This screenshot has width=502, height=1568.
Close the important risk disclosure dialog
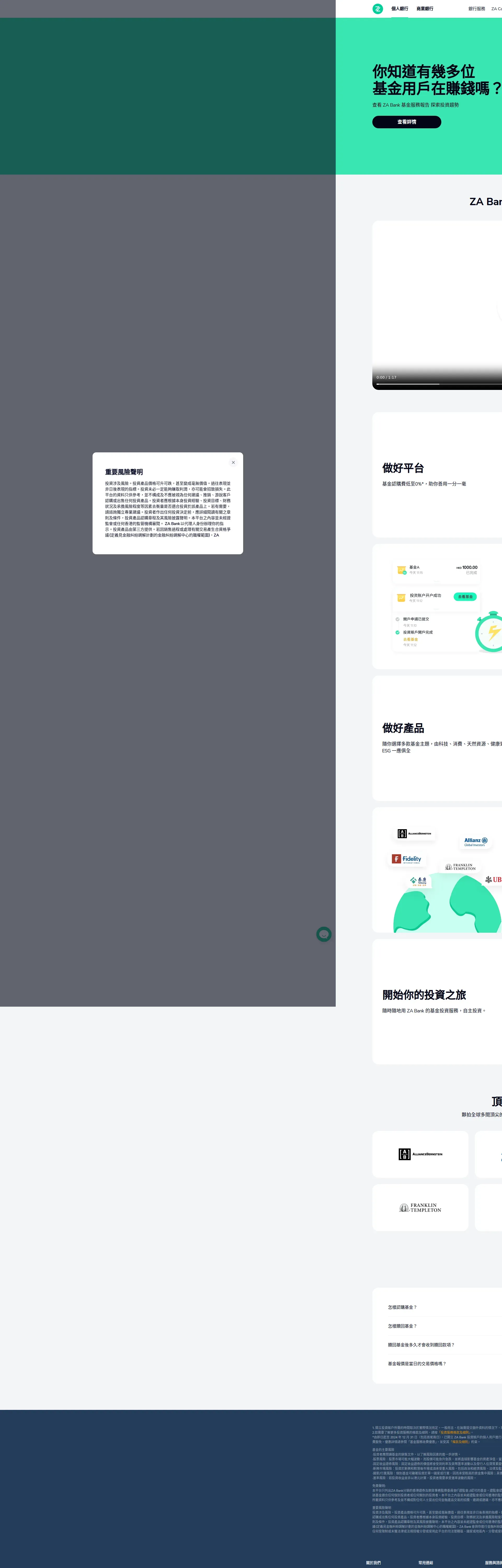(233, 463)
